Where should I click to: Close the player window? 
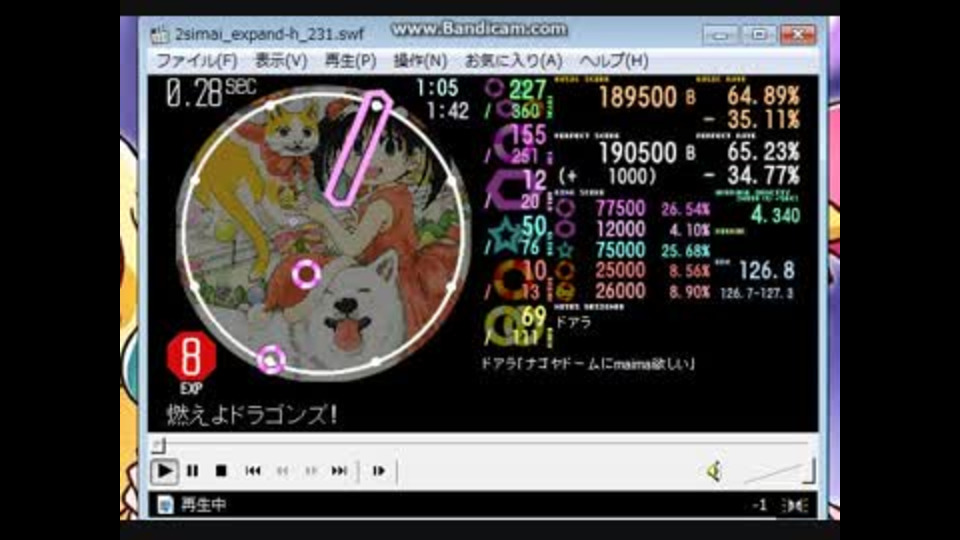pos(798,36)
